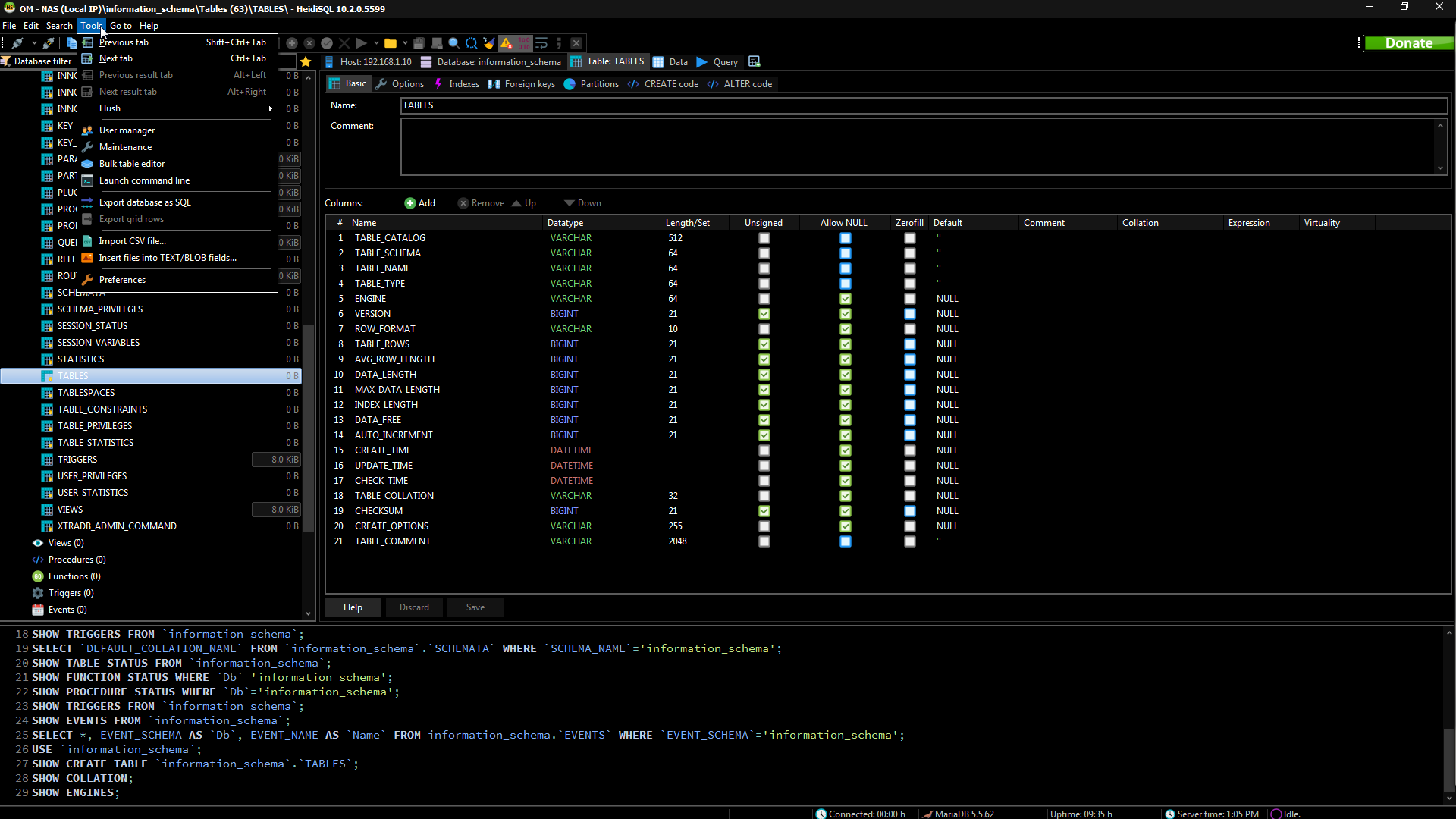Viewport: 1456px width, 819px height.
Task: Click the load SQL file folder icon
Action: [390, 43]
